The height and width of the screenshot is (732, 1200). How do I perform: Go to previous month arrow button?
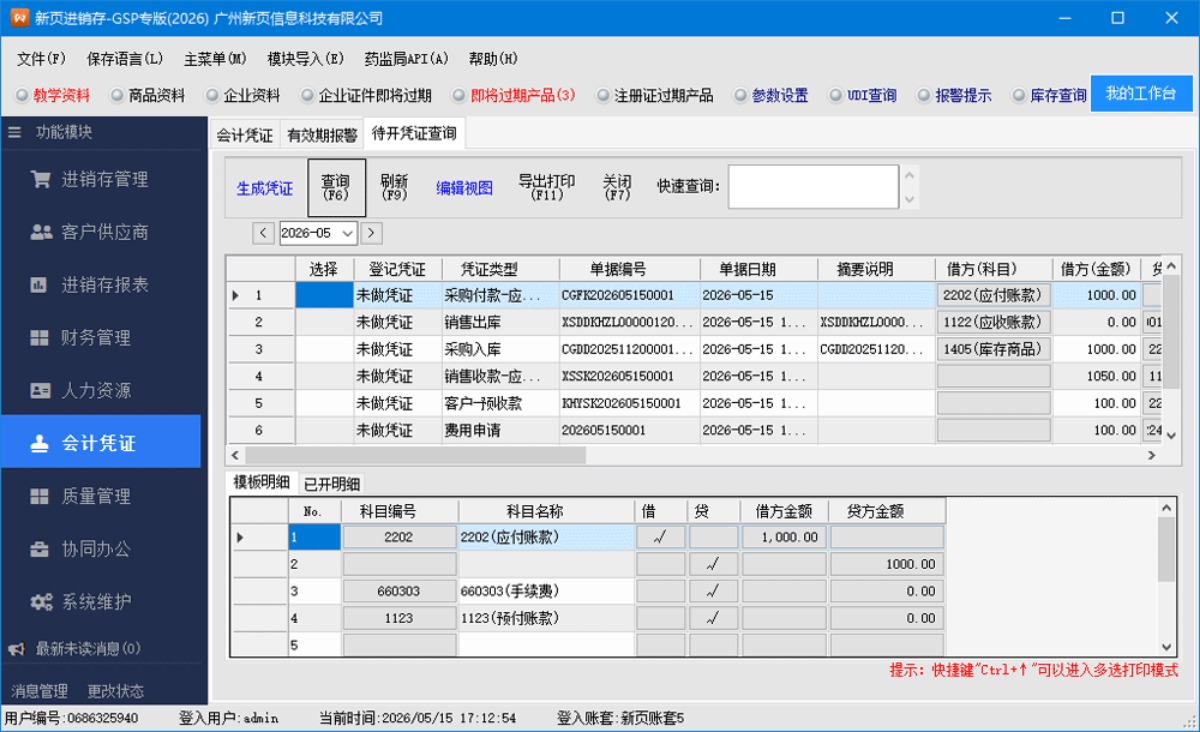click(x=264, y=233)
